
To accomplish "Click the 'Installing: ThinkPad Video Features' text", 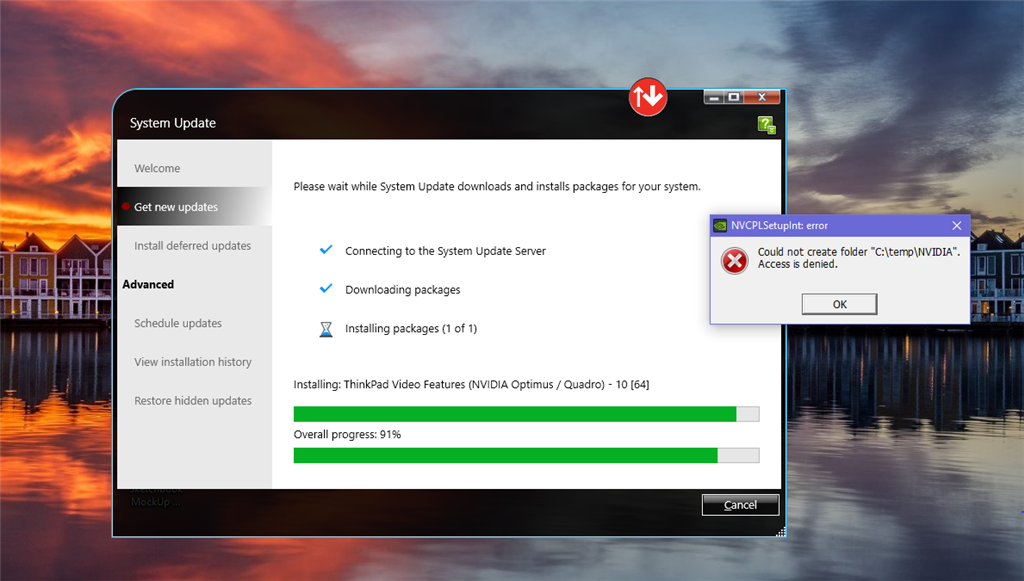I will (x=471, y=385).
